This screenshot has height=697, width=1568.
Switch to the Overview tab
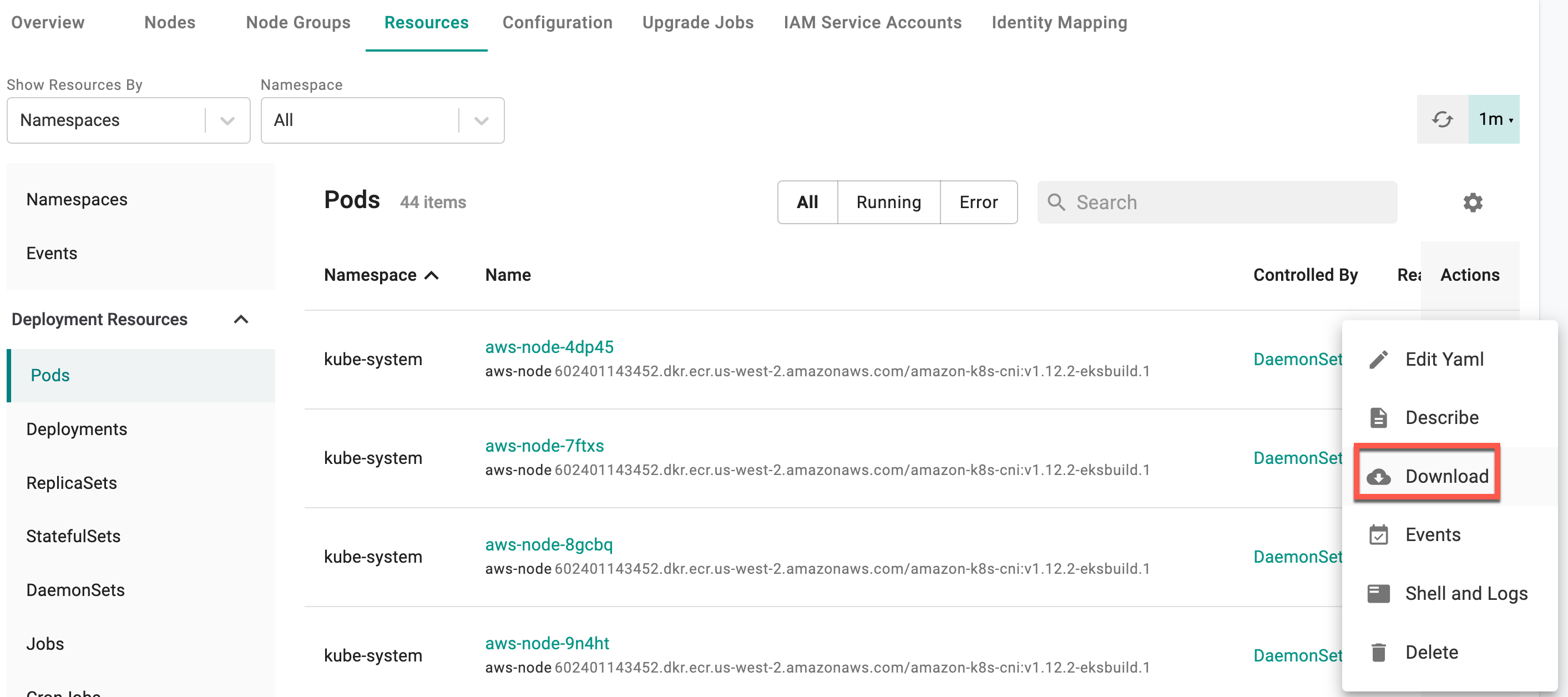pos(48,23)
